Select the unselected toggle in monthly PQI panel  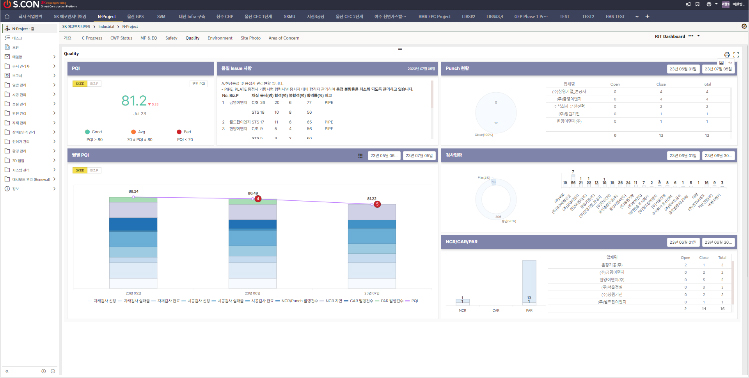pyautogui.click(x=94, y=170)
